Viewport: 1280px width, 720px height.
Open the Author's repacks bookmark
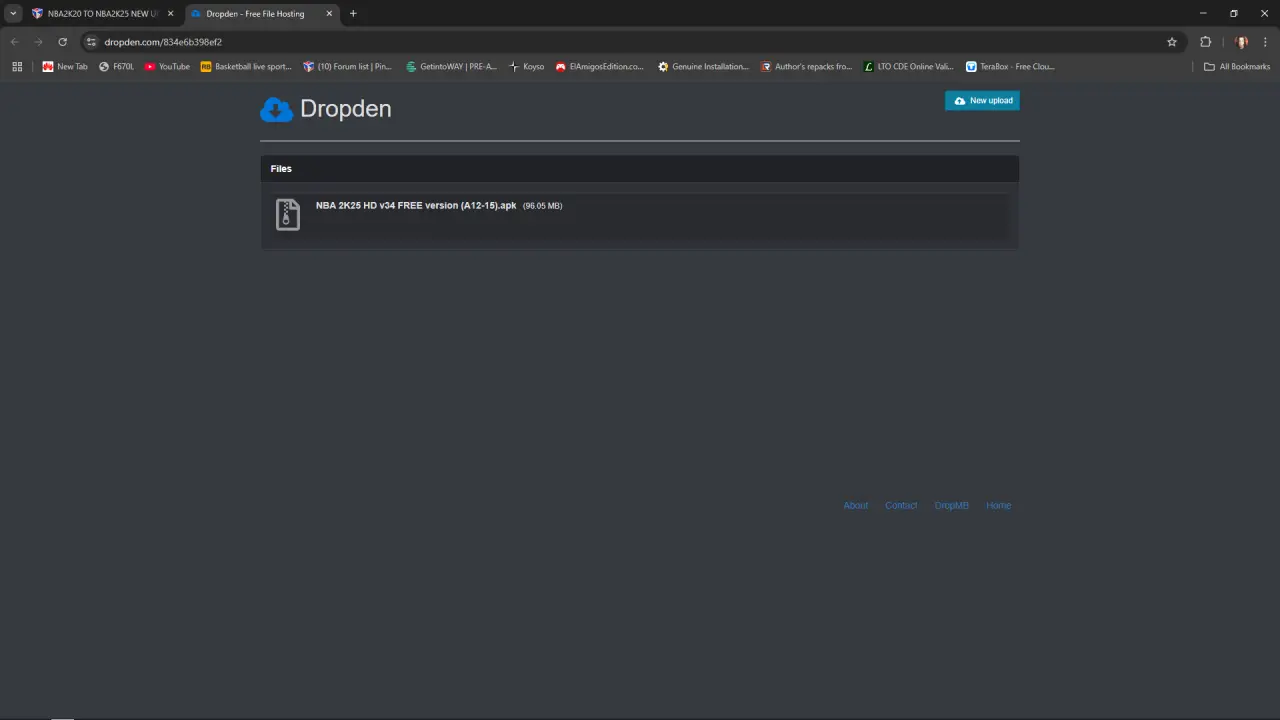[806, 67]
